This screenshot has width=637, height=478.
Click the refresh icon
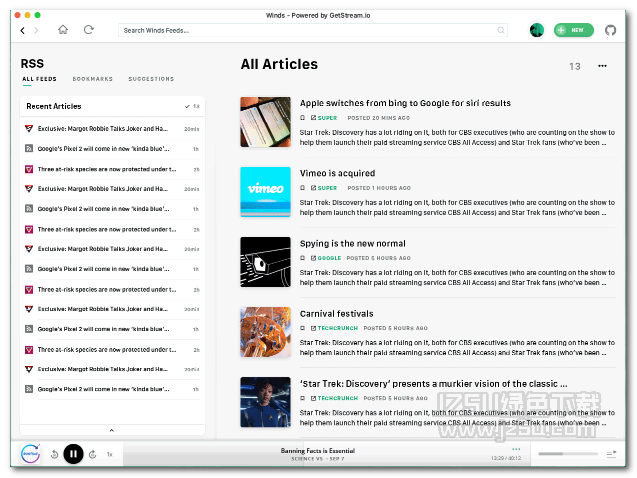(x=89, y=30)
